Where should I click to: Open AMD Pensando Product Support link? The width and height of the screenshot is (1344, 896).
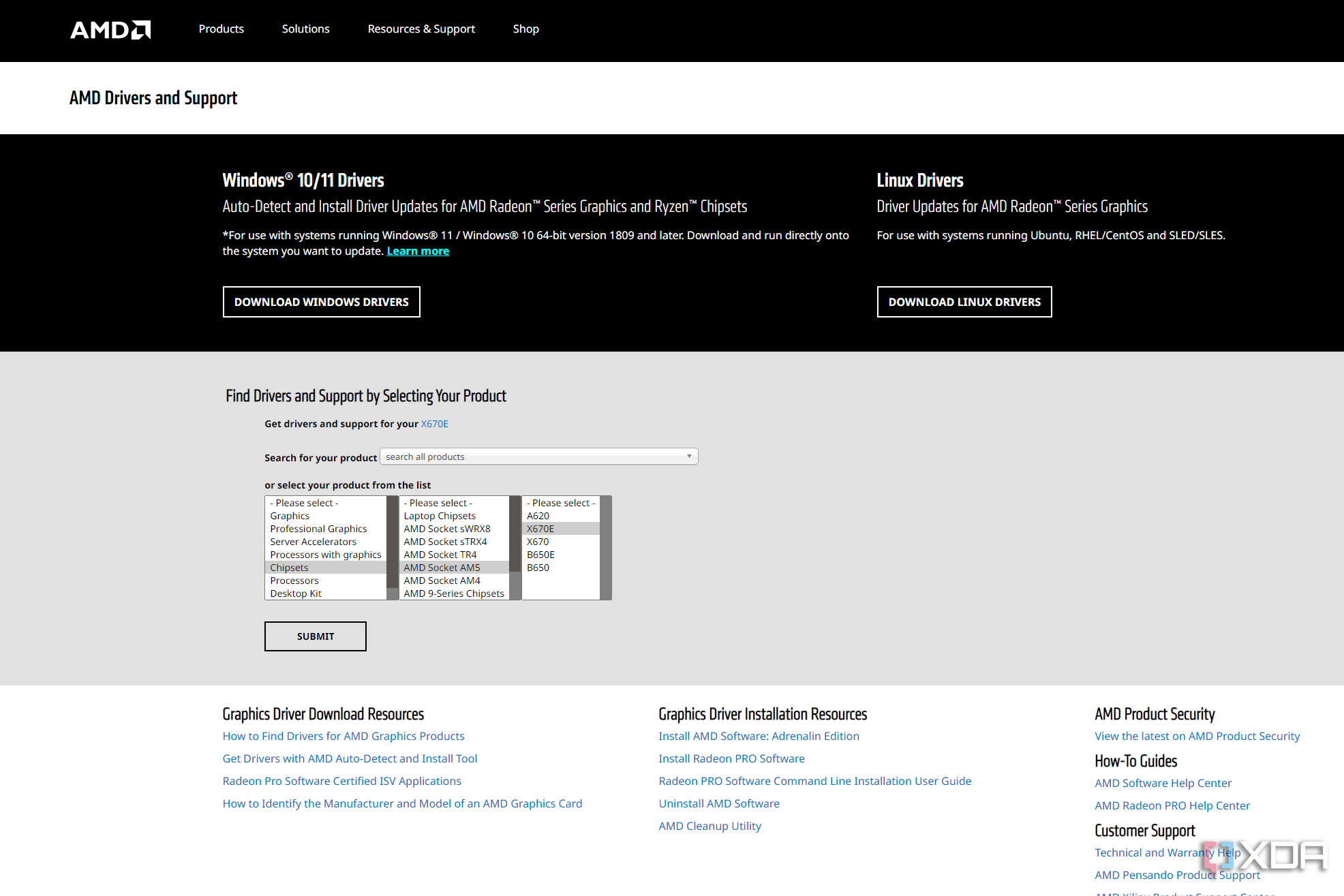click(1177, 875)
